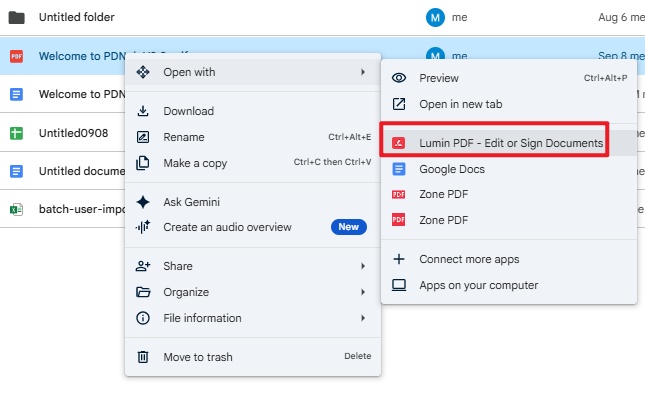This screenshot has width=645, height=401.
Task: Select Apps on your computer
Action: pos(509,285)
